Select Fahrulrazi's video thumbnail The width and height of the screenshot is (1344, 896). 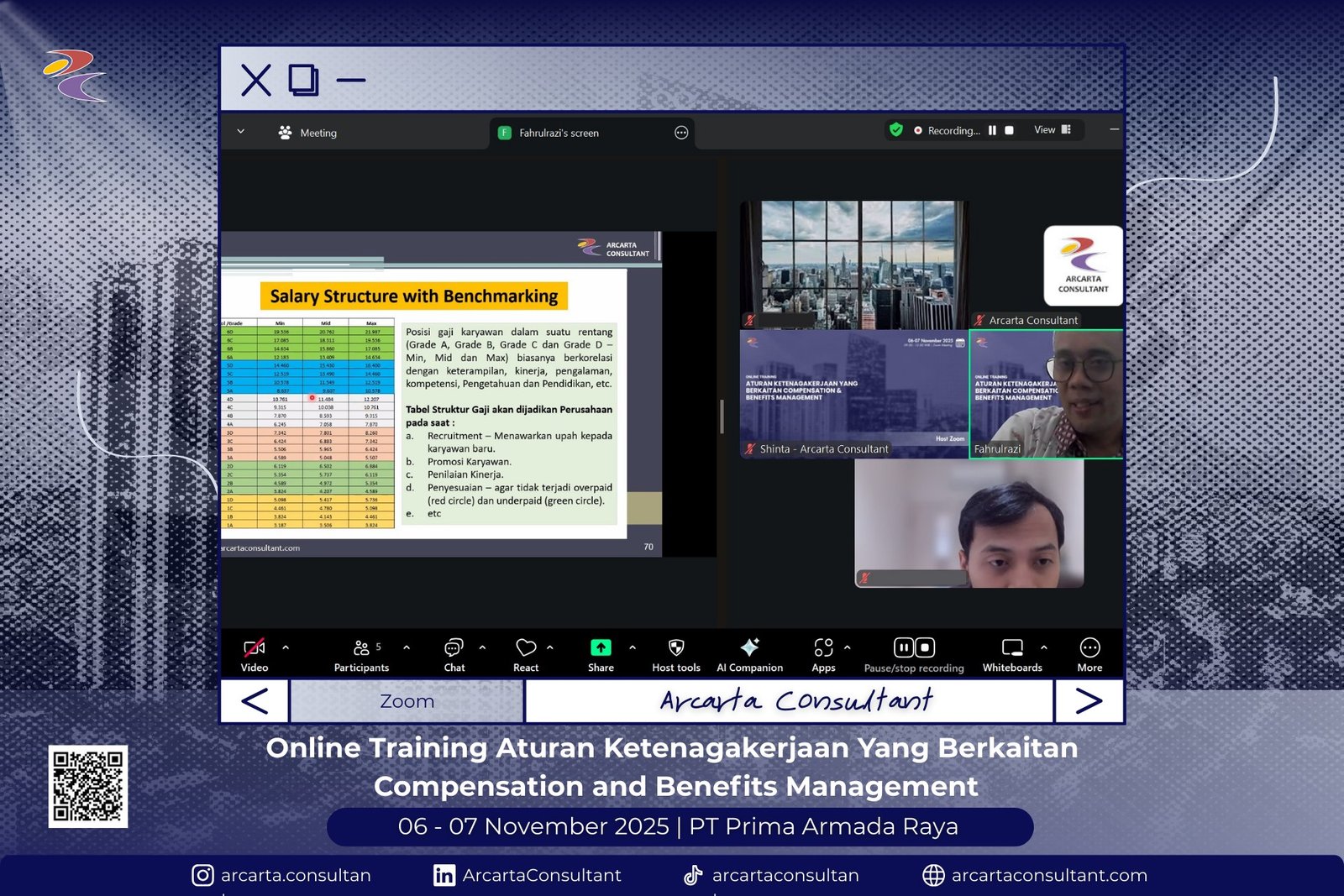1046,393
